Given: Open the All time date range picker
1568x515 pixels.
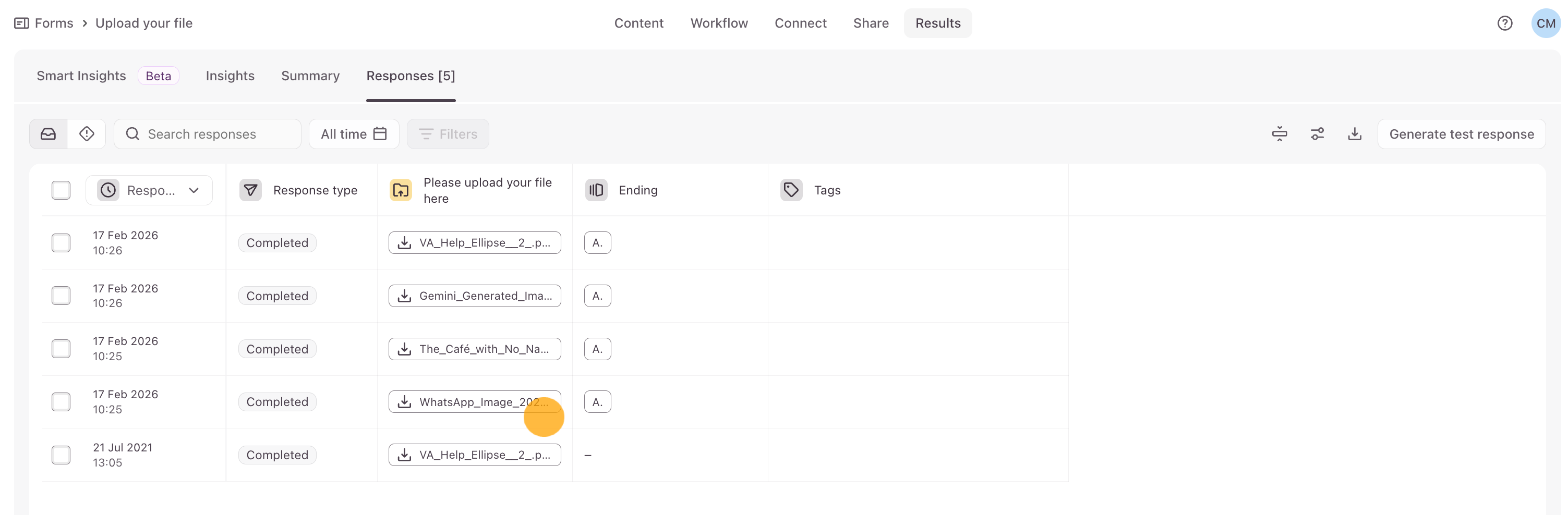Looking at the screenshot, I should point(354,134).
